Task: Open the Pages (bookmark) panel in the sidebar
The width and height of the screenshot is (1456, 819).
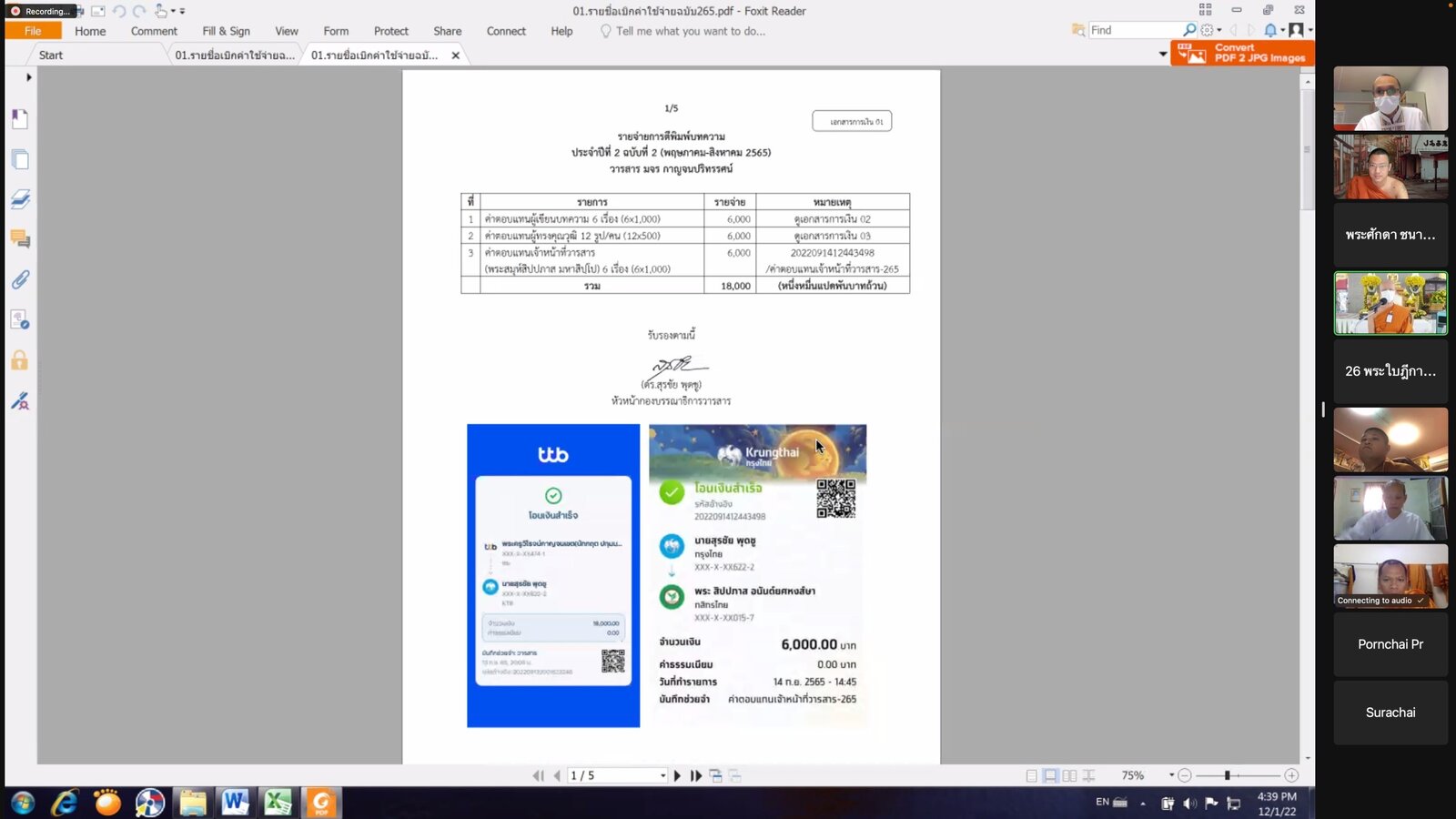Action: tap(20, 119)
